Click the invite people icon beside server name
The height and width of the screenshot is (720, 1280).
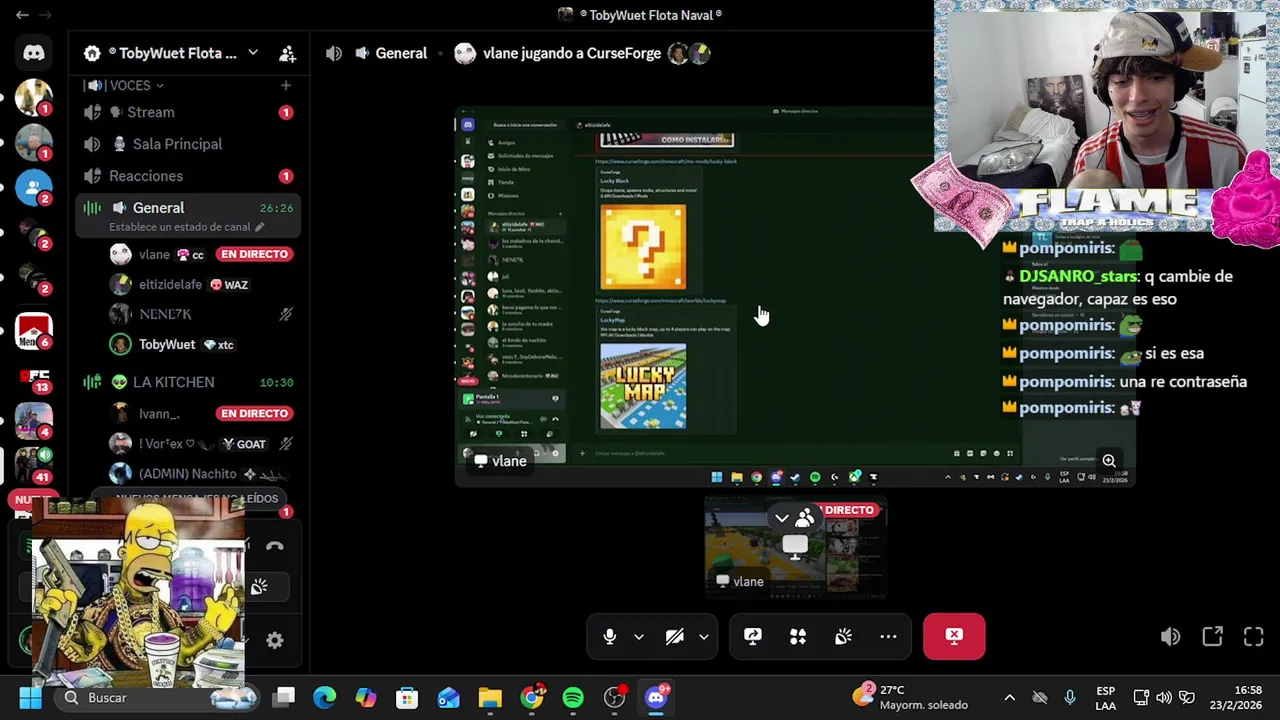coord(287,53)
